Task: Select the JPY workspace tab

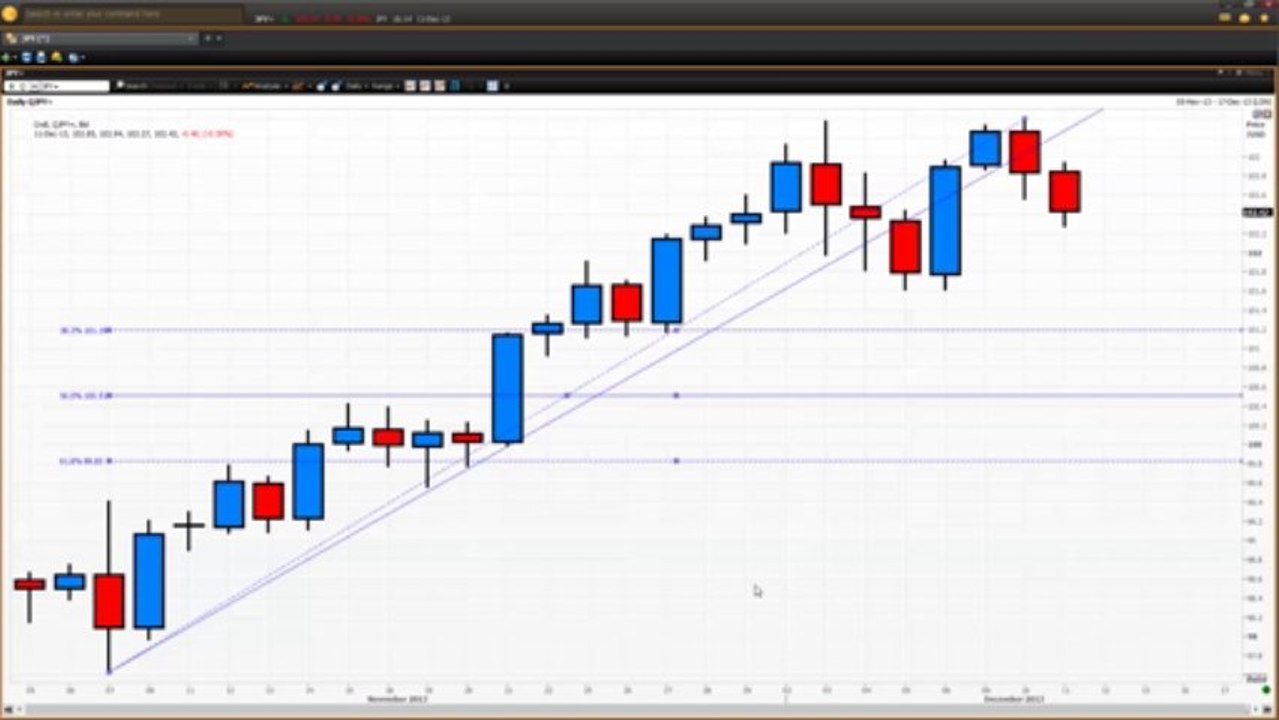Action: 100,38
